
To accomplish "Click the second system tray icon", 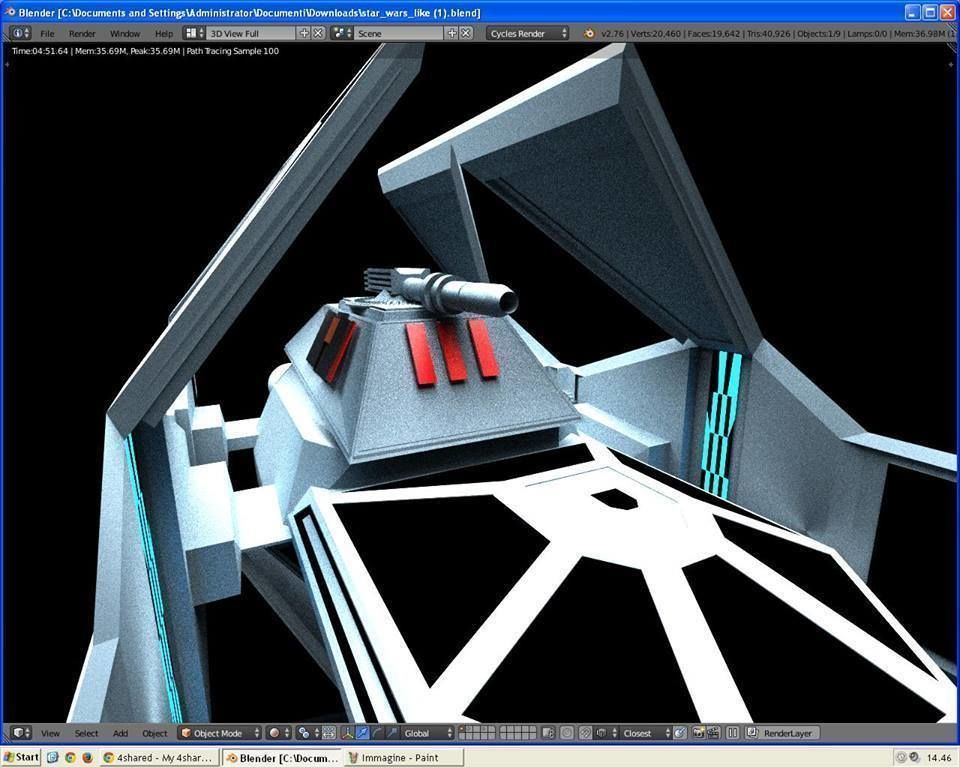I will [x=915, y=757].
